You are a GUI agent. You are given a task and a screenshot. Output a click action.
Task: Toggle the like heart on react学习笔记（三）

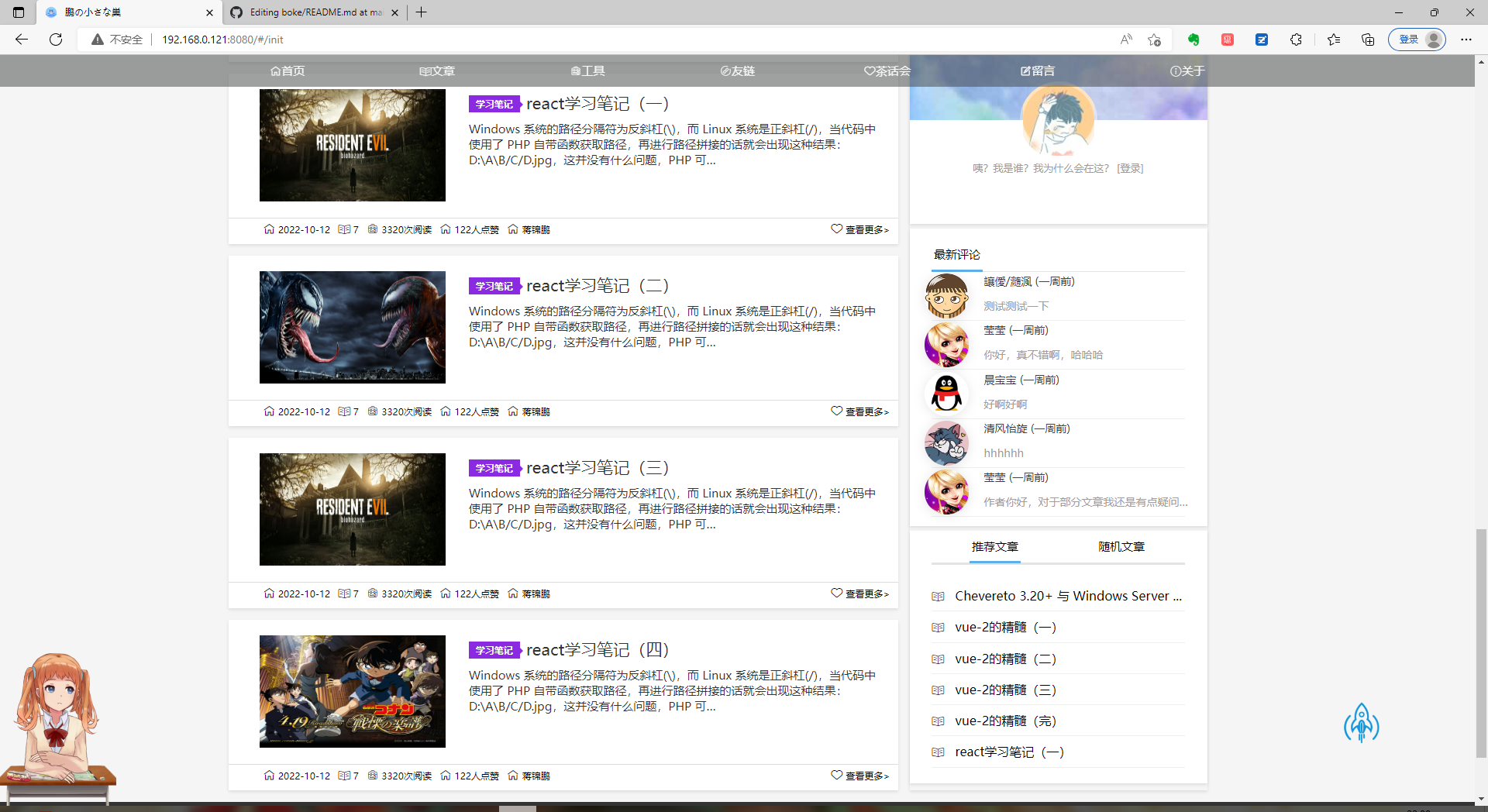[x=837, y=594]
